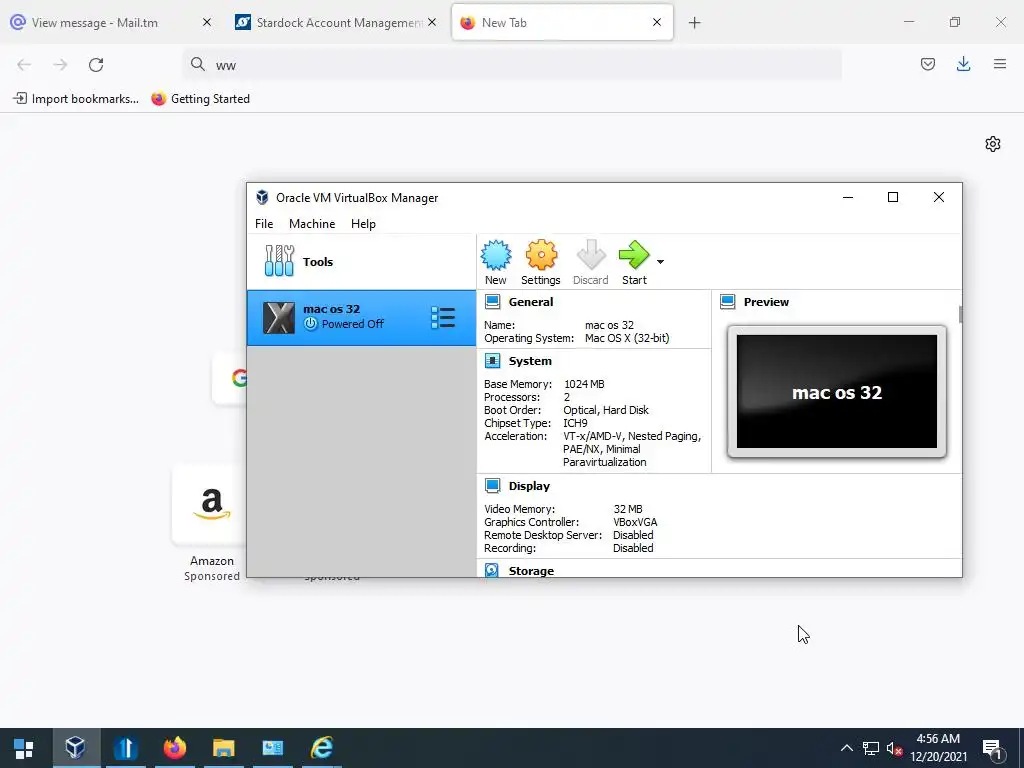Click the System section icon
The height and width of the screenshot is (768, 1024).
click(492, 360)
